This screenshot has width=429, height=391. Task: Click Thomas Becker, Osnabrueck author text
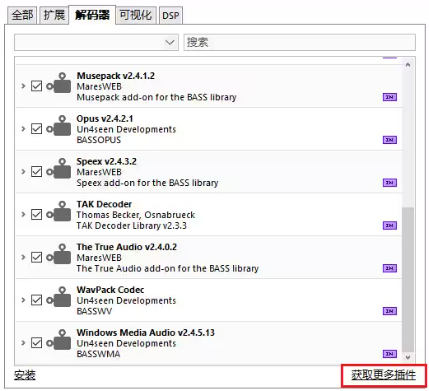(136, 215)
